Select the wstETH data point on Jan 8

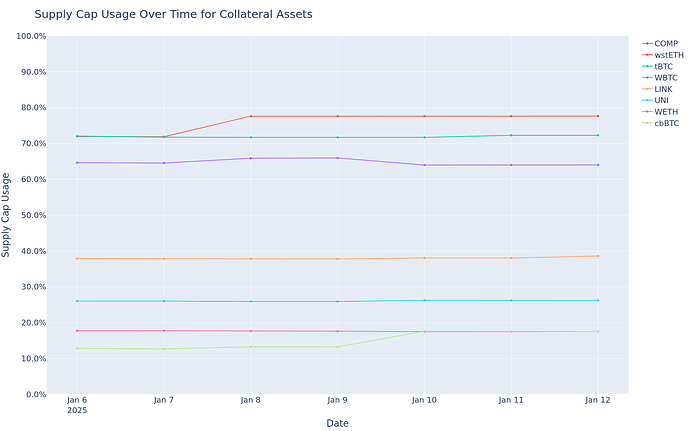point(251,117)
